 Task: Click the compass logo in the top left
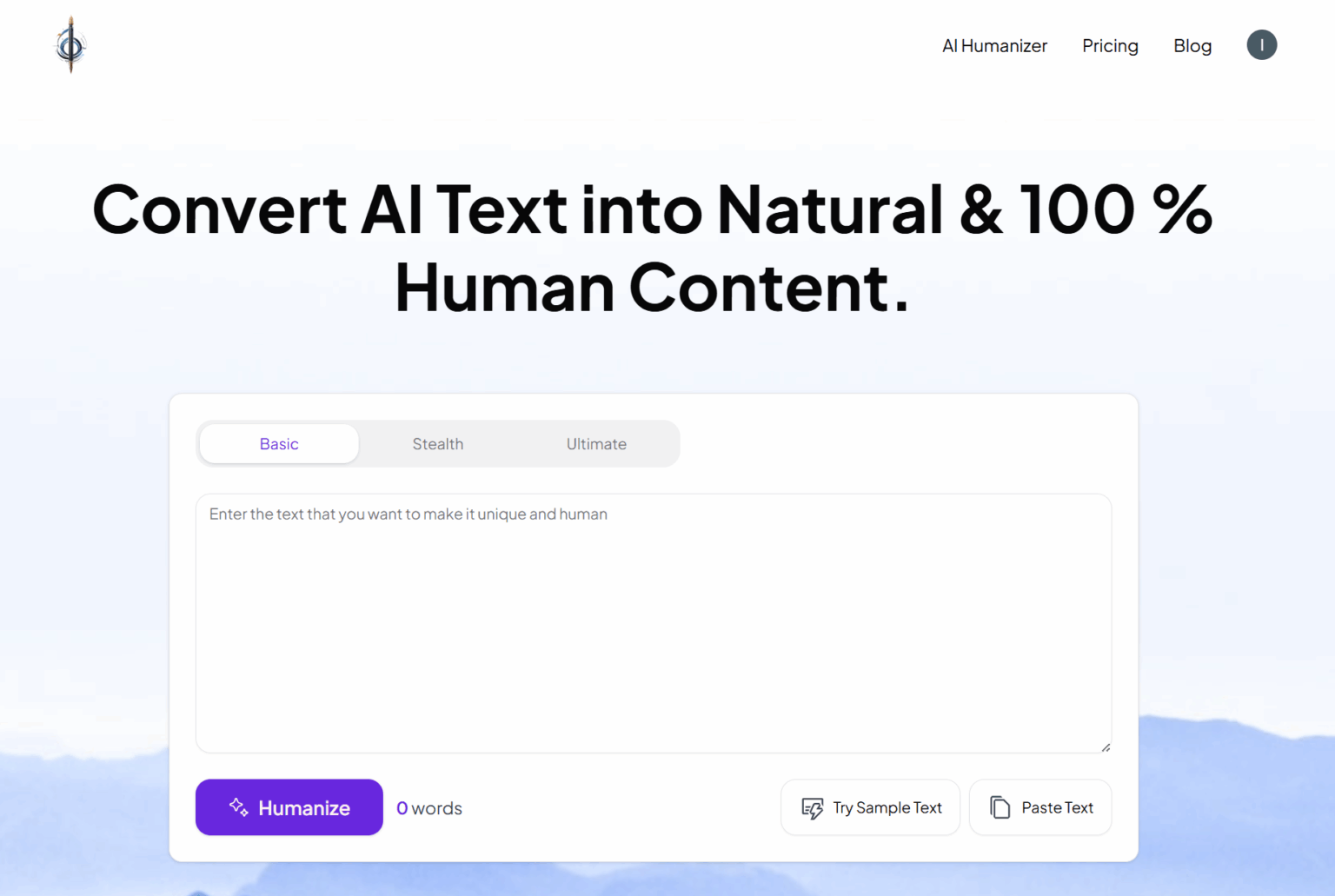(70, 44)
